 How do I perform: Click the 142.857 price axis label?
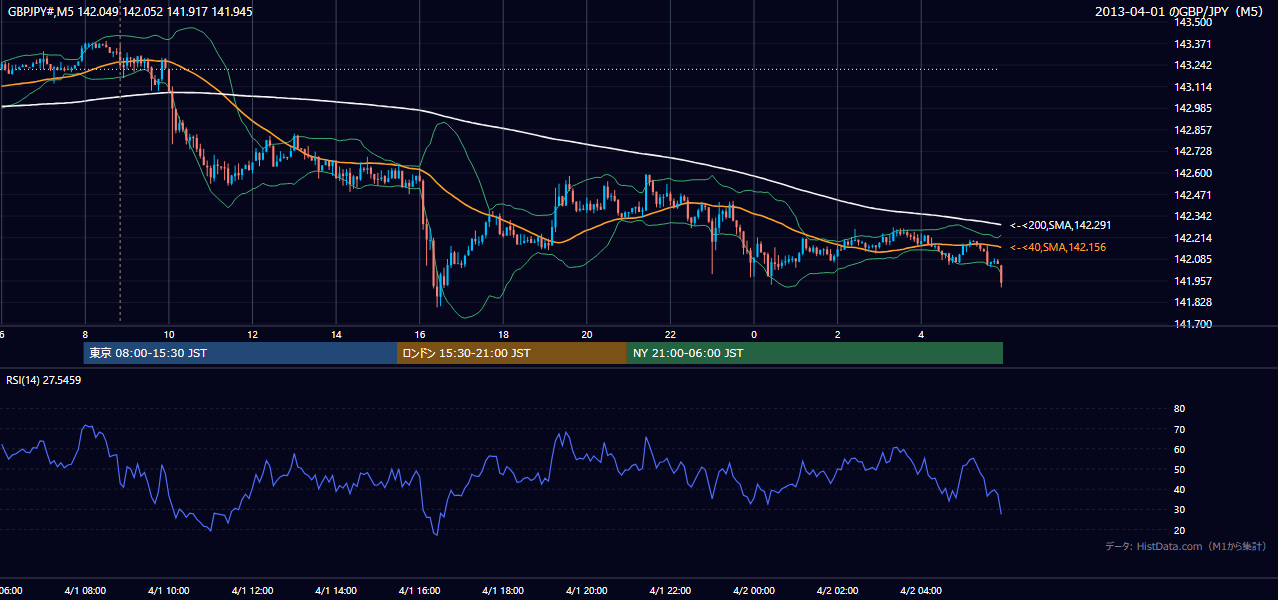1191,130
